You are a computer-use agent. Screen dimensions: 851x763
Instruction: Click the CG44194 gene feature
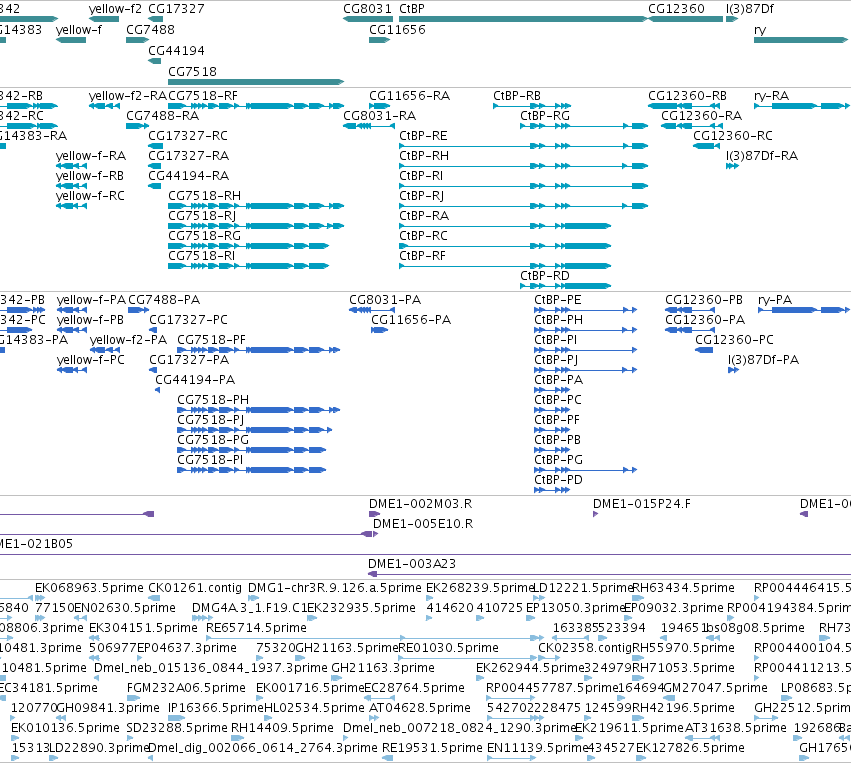click(x=155, y=61)
